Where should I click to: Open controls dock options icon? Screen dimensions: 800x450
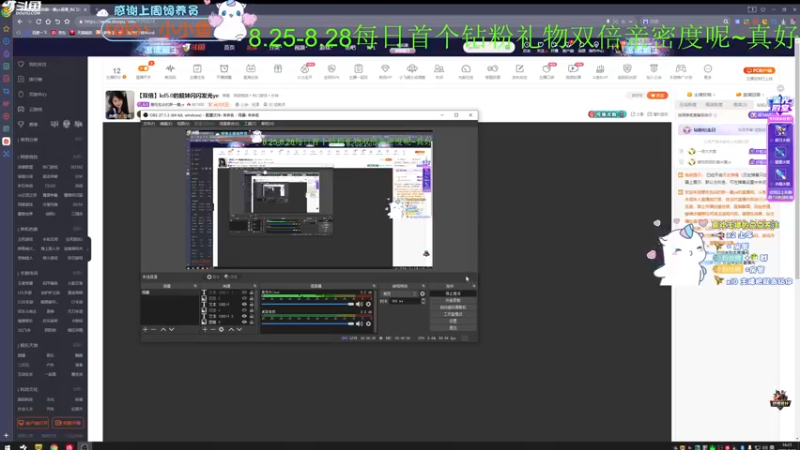coord(473,286)
